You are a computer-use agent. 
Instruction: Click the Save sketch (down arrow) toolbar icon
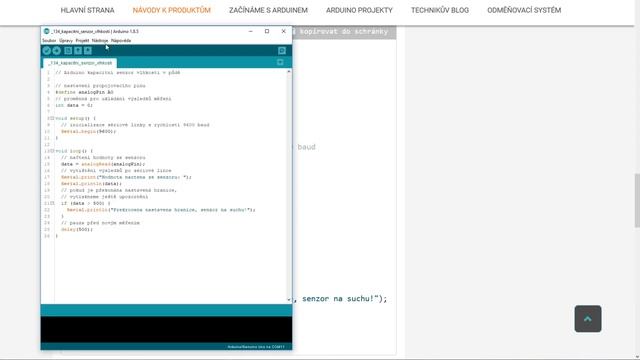(x=88, y=51)
